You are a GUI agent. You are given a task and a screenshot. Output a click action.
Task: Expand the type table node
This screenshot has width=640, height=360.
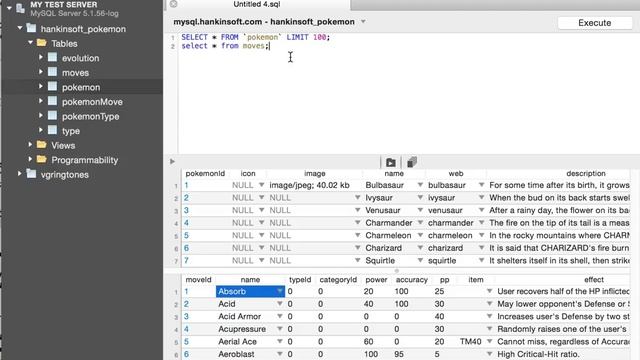[x=41, y=130]
